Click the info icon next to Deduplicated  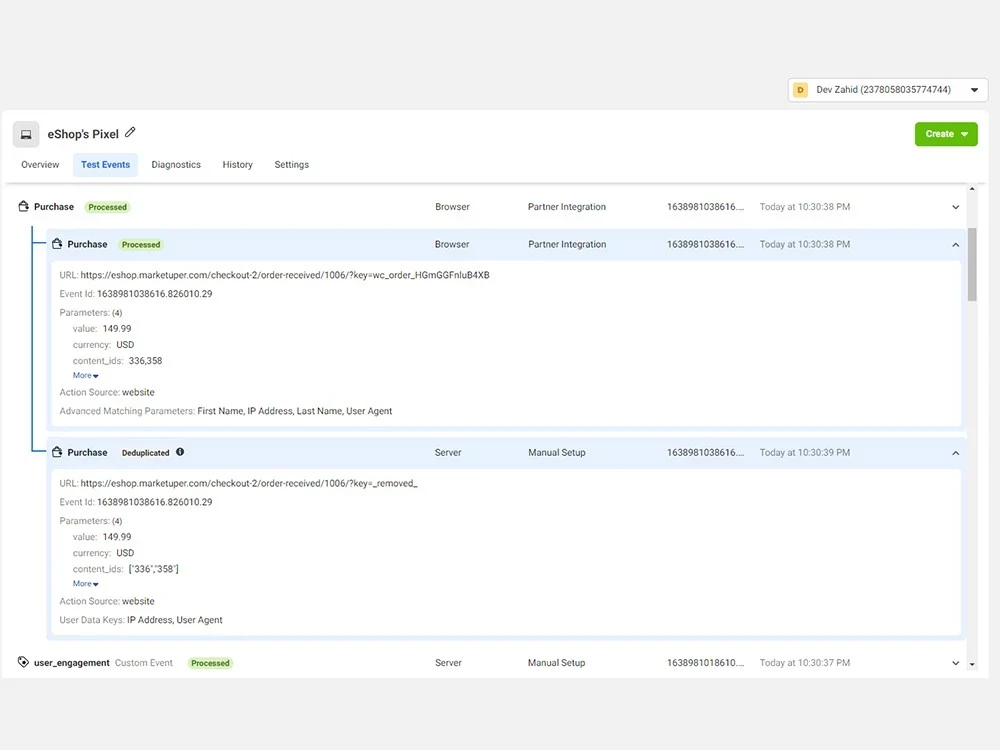pyautogui.click(x=180, y=452)
